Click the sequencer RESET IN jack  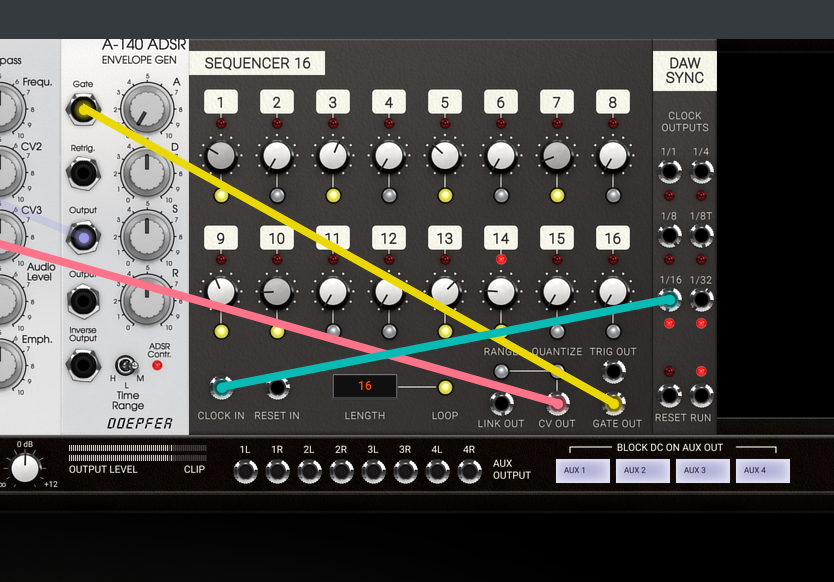[x=277, y=388]
